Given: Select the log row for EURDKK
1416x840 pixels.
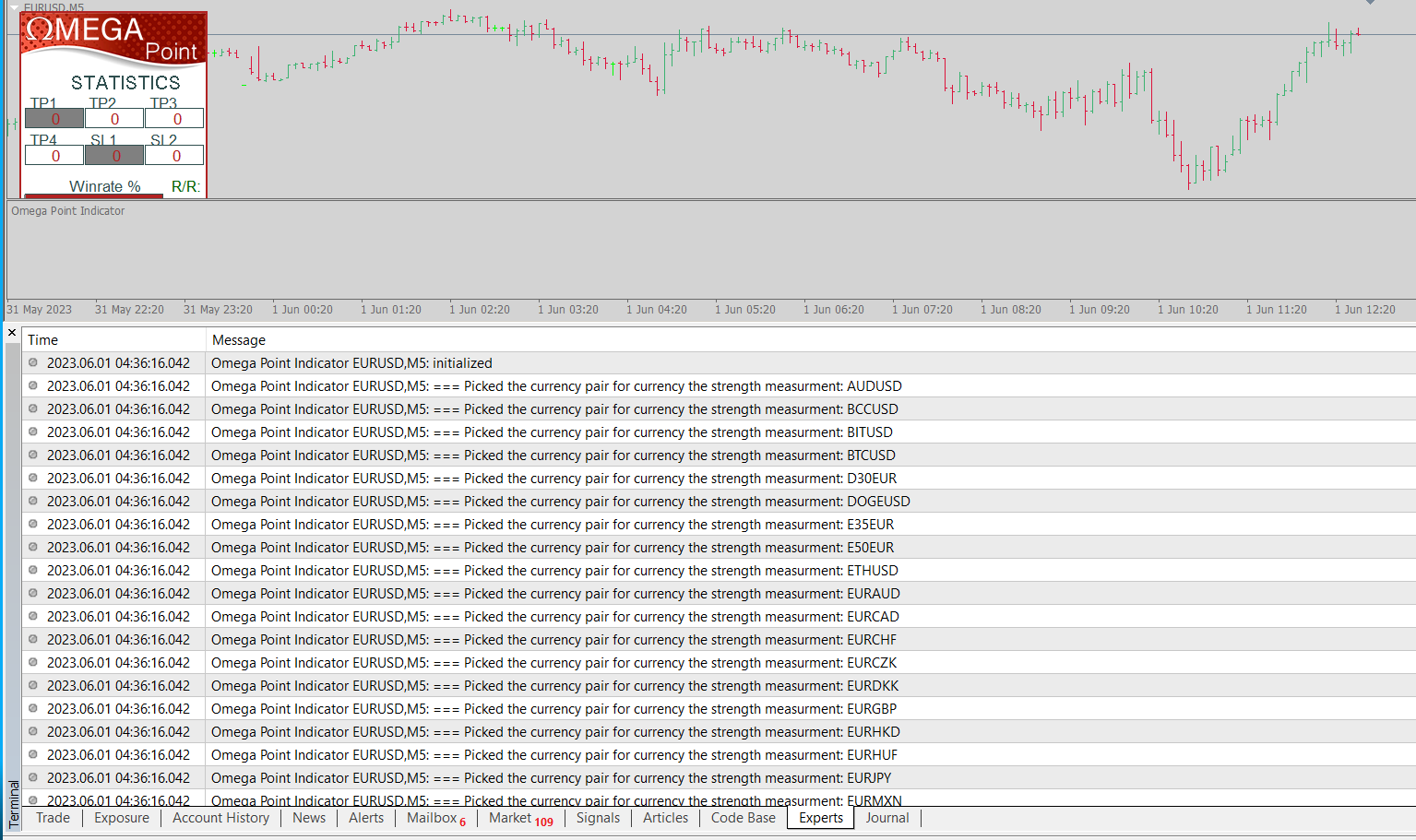Looking at the screenshot, I should (x=720, y=686).
